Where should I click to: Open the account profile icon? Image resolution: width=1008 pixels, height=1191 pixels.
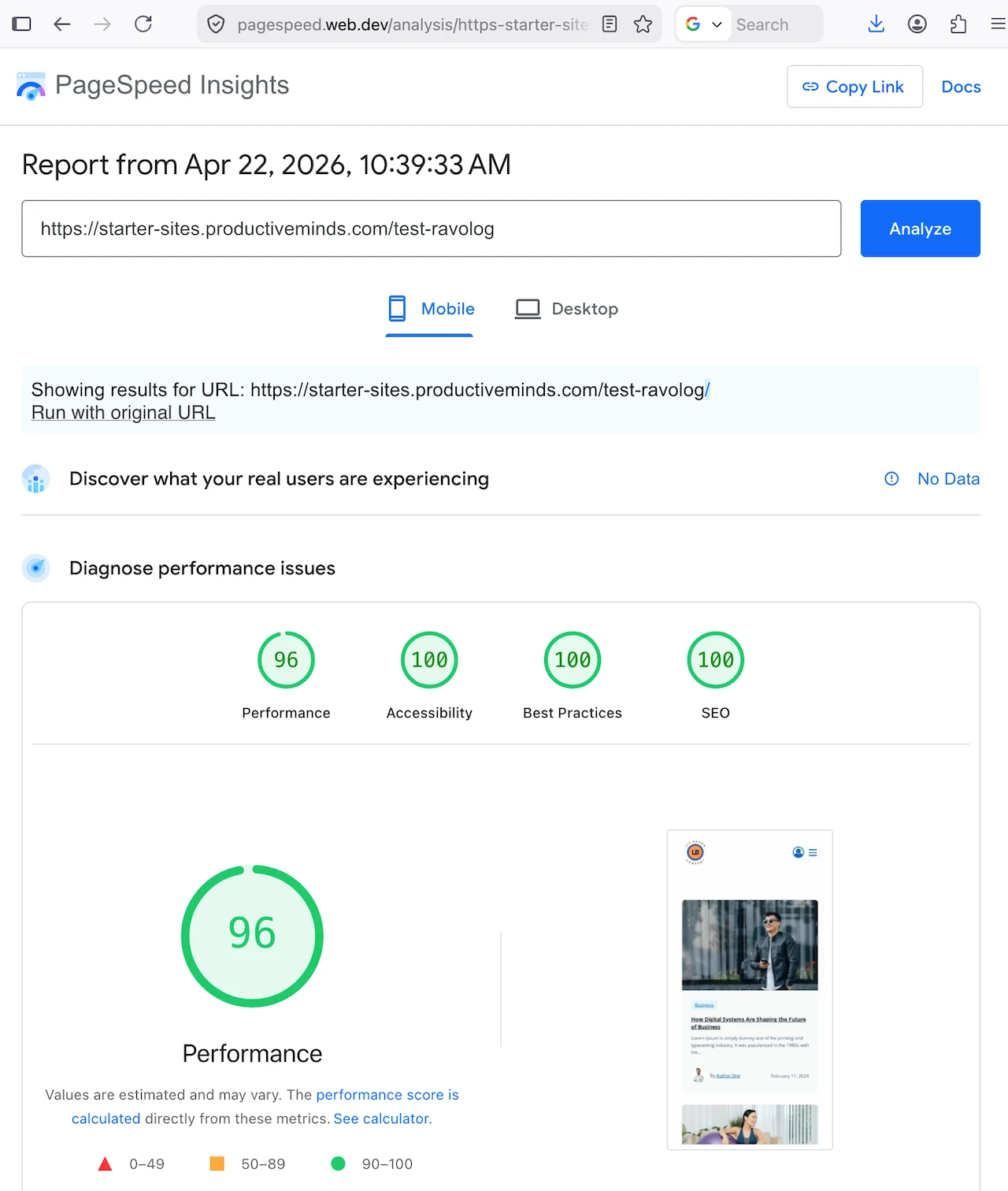point(917,24)
